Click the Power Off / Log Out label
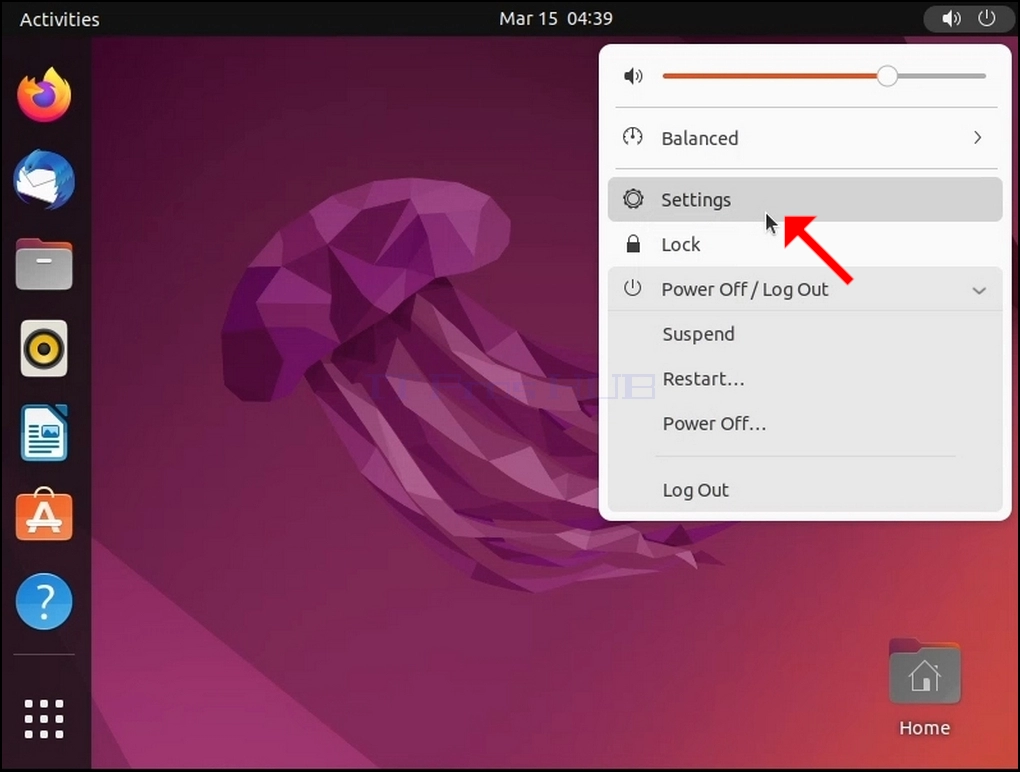The width and height of the screenshot is (1020, 772). click(x=745, y=289)
